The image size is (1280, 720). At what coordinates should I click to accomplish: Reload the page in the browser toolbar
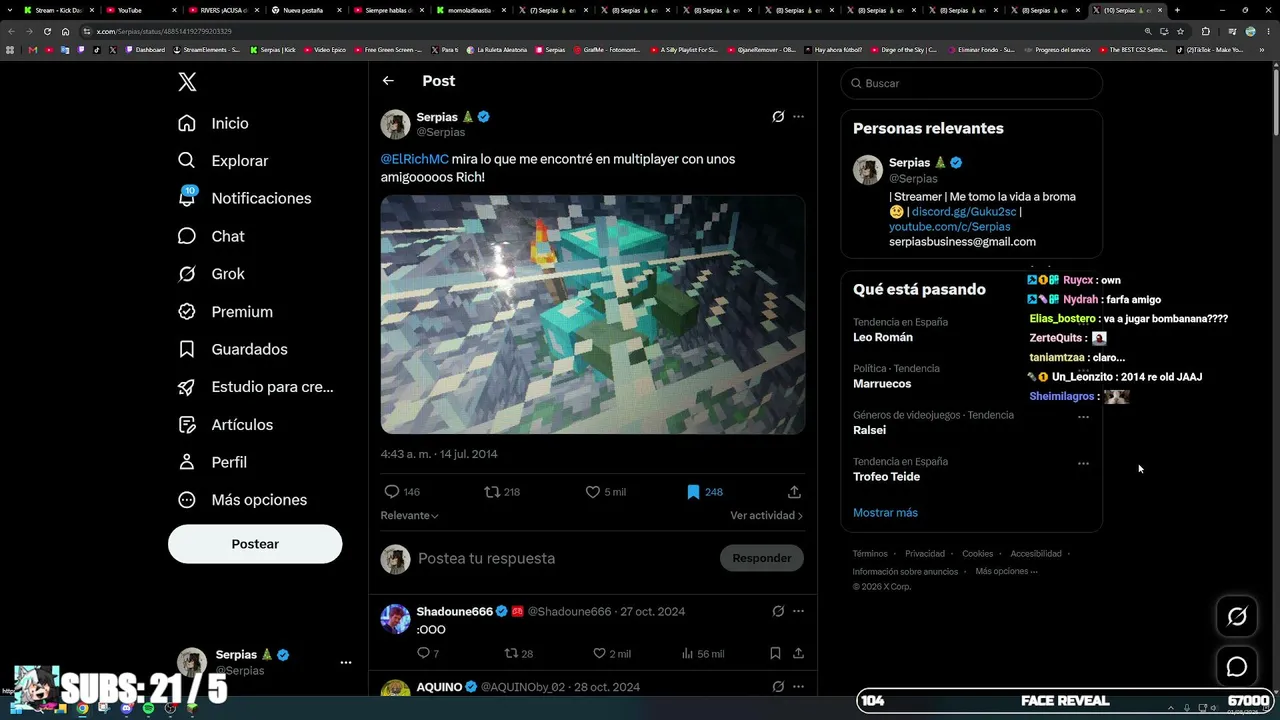coord(48,31)
